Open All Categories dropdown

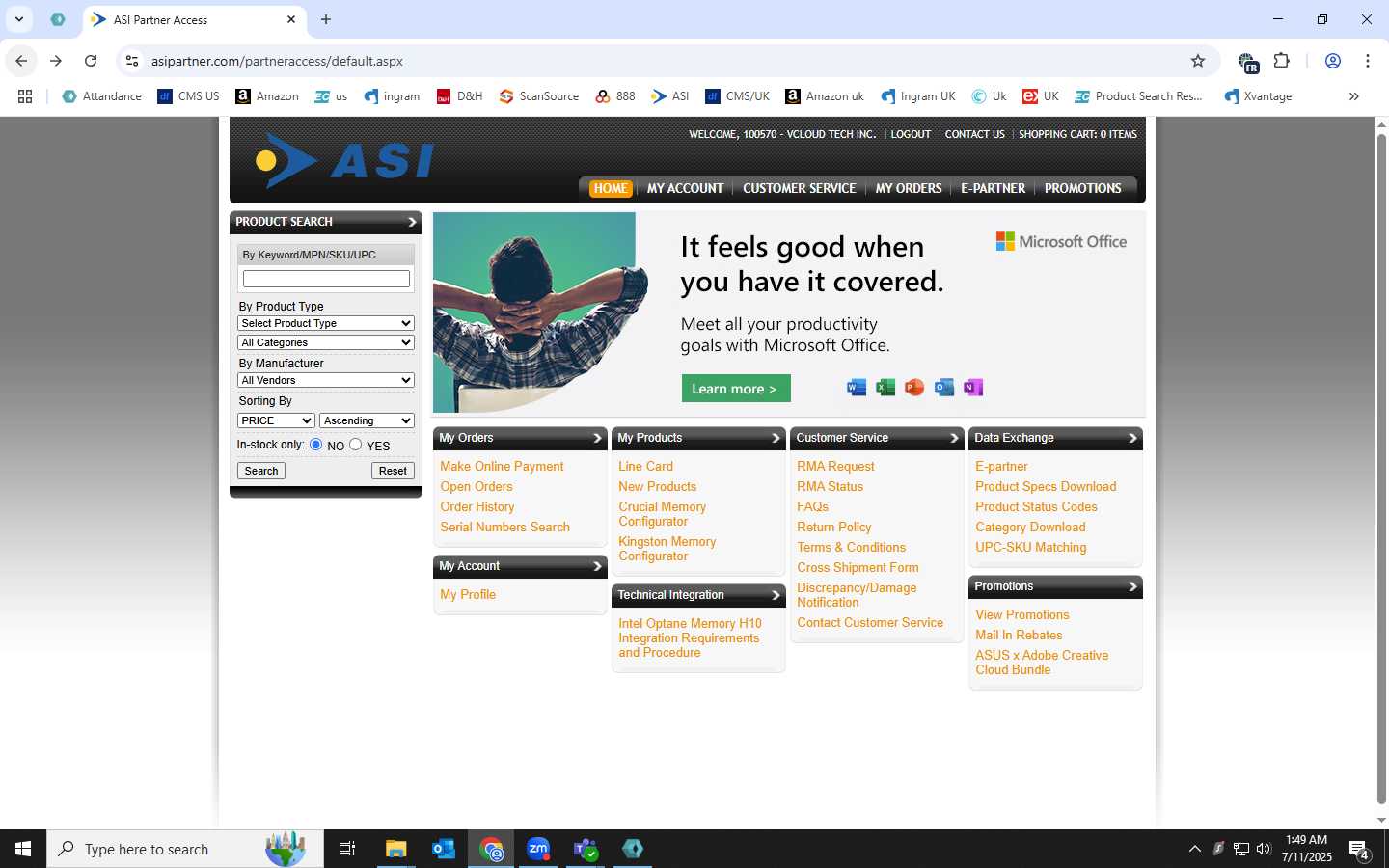click(x=326, y=342)
